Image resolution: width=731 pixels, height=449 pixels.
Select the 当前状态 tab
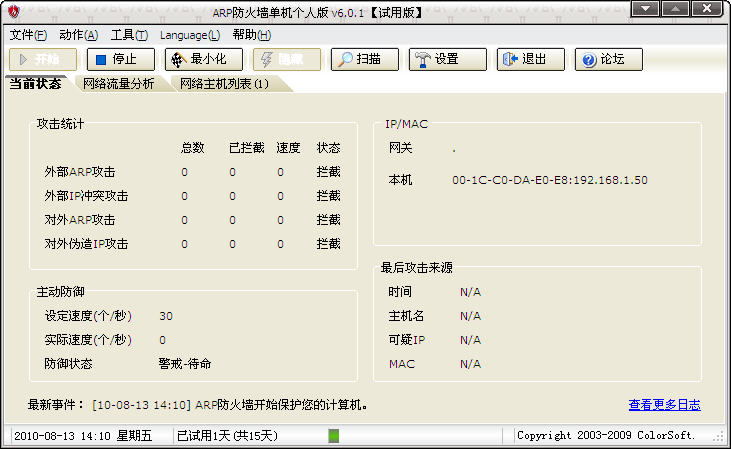[x=35, y=83]
